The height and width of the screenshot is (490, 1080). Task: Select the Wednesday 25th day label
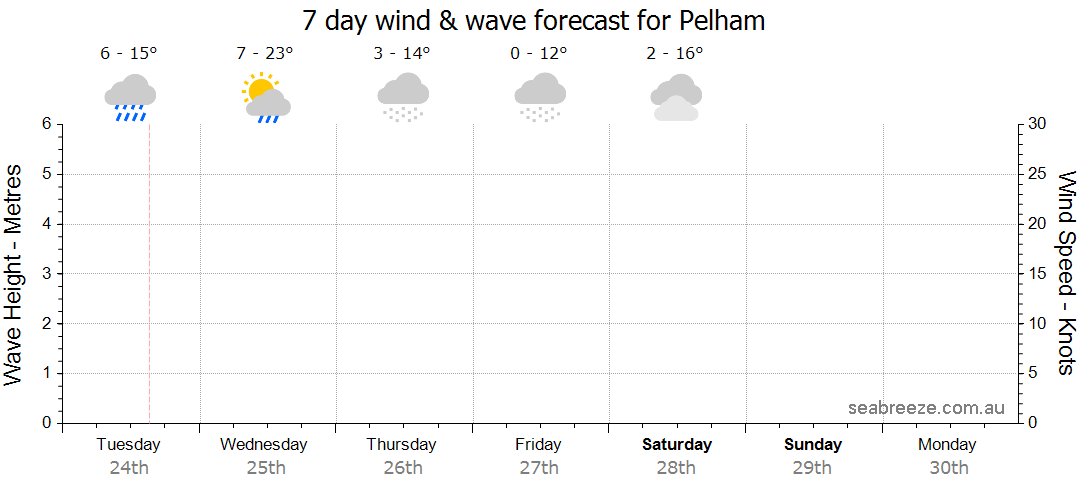point(264,455)
